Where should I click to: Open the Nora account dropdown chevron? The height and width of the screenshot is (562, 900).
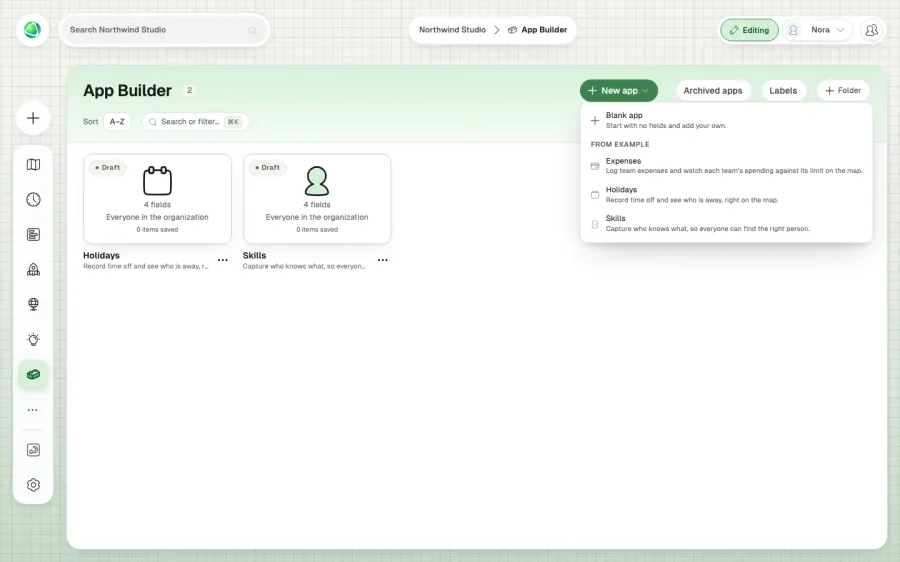pos(840,30)
